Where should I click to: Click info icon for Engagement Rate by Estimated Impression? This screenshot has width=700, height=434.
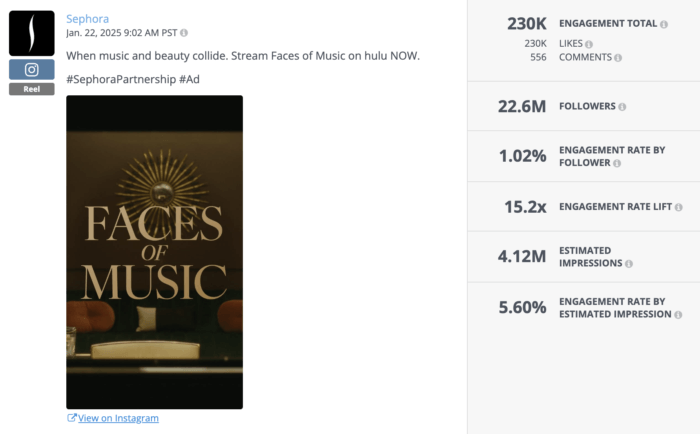pos(678,315)
